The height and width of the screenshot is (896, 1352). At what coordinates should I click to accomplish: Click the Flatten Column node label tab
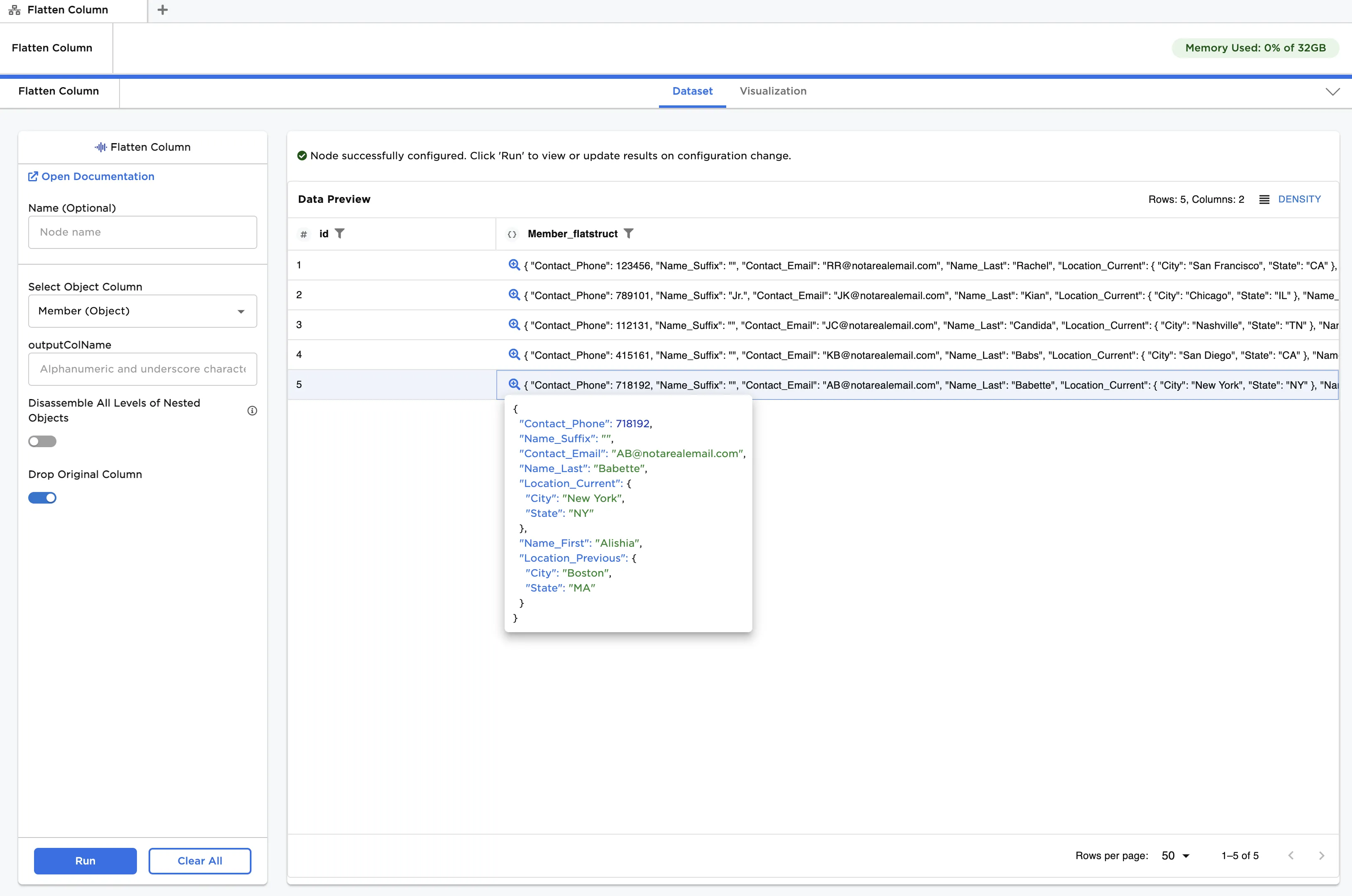coord(59,91)
